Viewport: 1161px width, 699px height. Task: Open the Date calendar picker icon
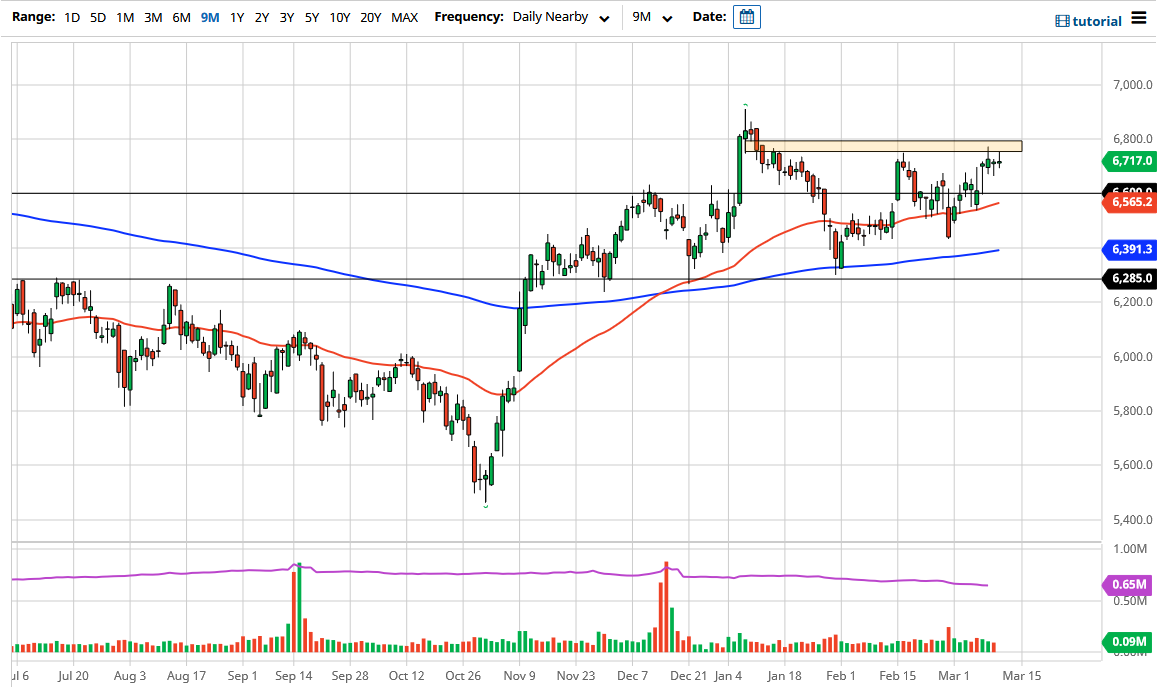pos(746,17)
